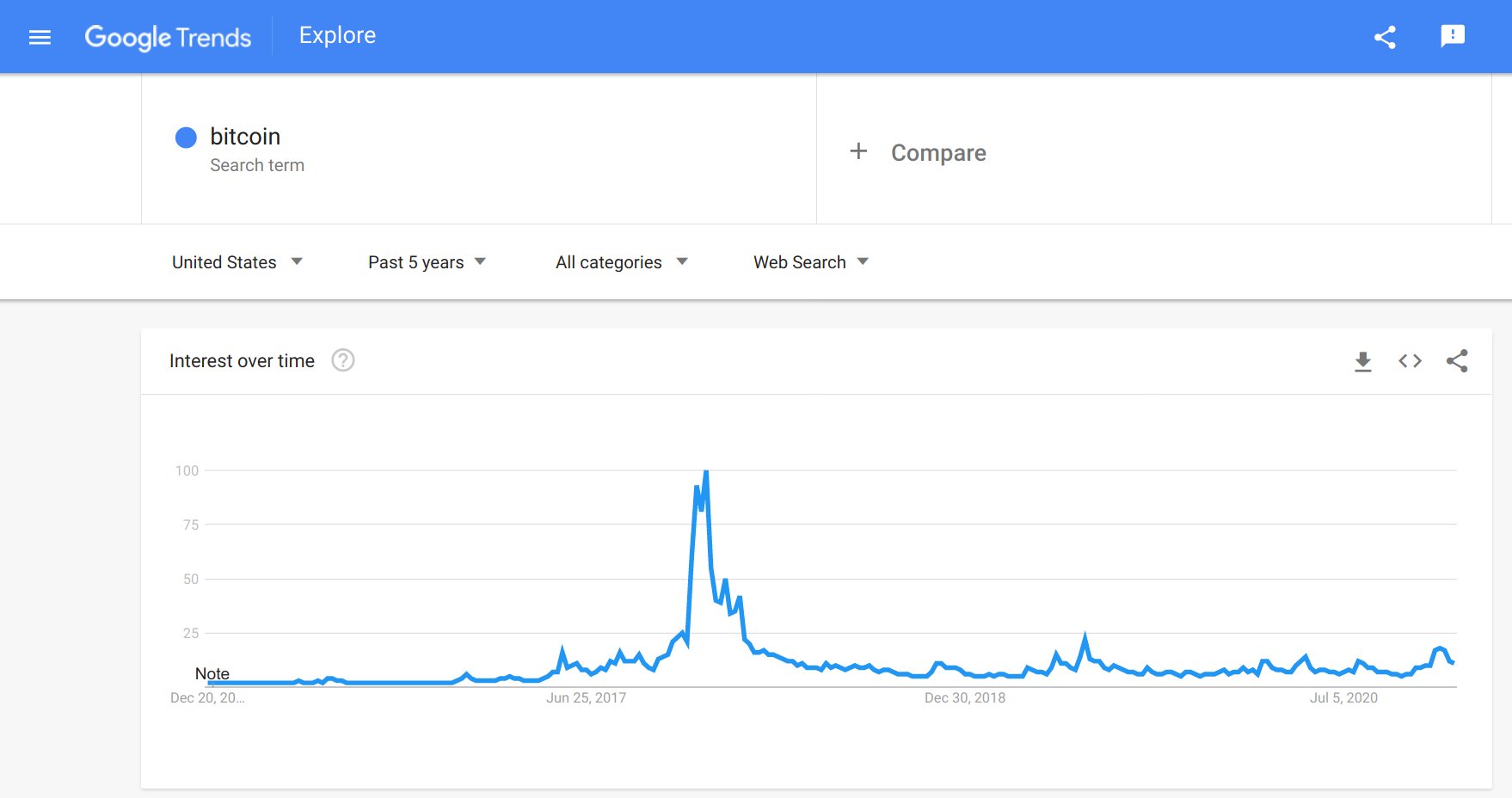Viewport: 1512px width, 798px height.
Task: Click the Interest over time heading
Action: [242, 361]
